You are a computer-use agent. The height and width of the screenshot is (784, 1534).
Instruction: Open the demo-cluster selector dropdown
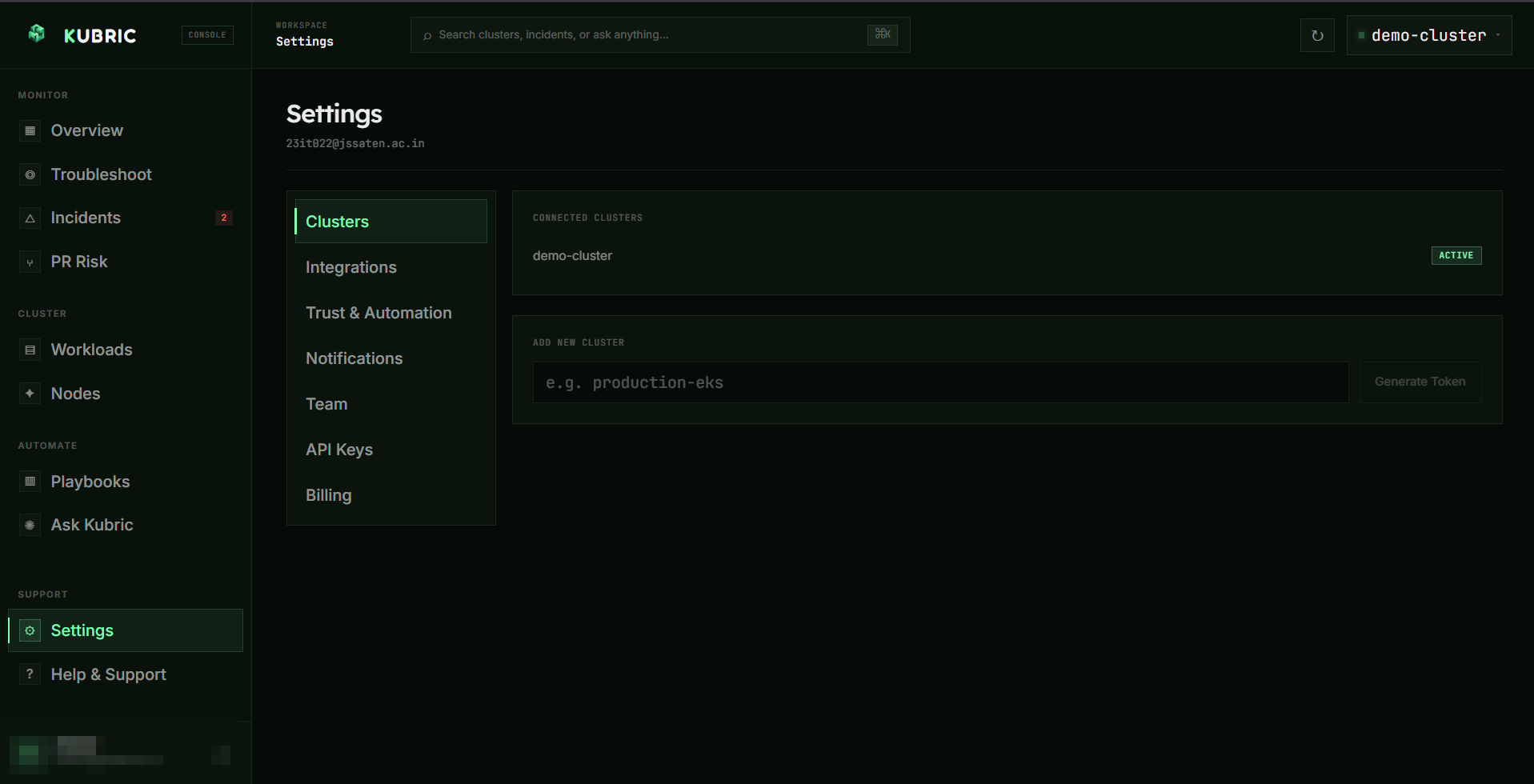click(1429, 35)
